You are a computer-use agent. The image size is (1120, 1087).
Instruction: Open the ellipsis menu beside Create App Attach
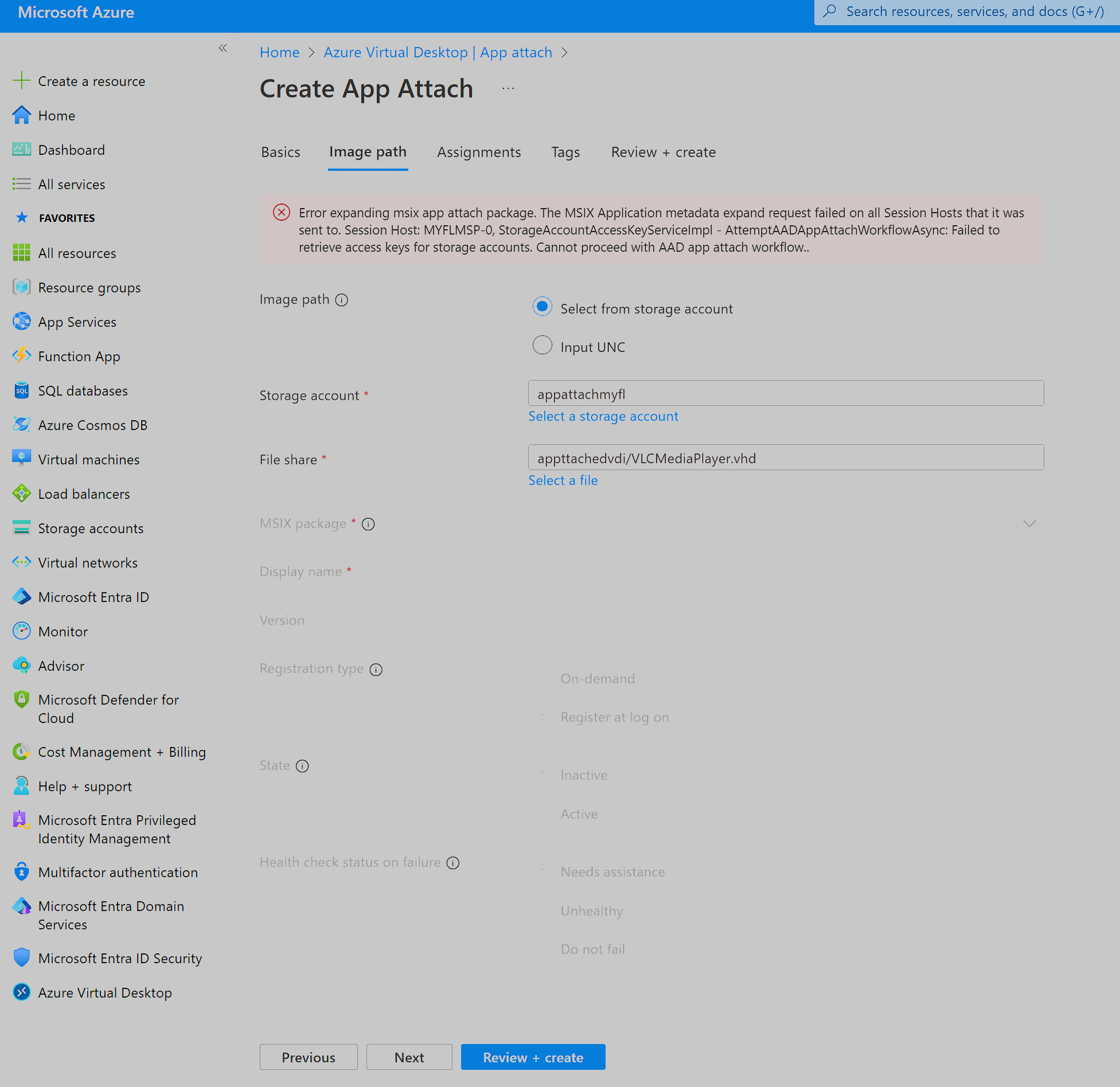click(508, 89)
